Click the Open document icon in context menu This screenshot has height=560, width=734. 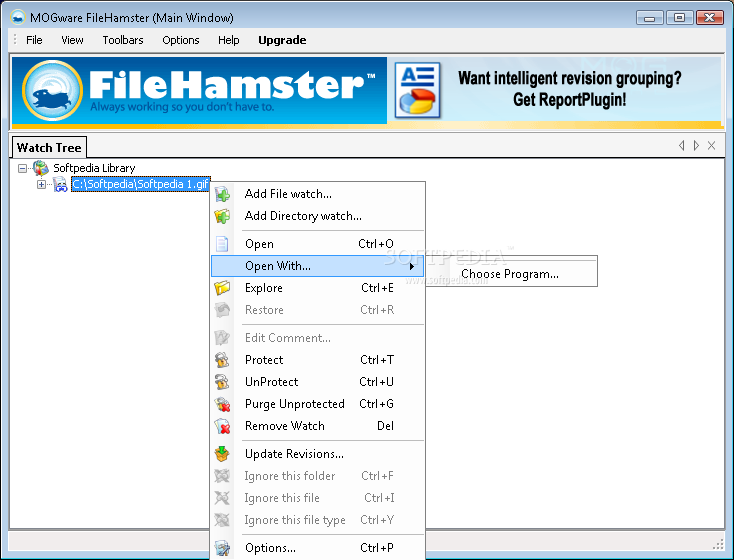click(x=222, y=244)
